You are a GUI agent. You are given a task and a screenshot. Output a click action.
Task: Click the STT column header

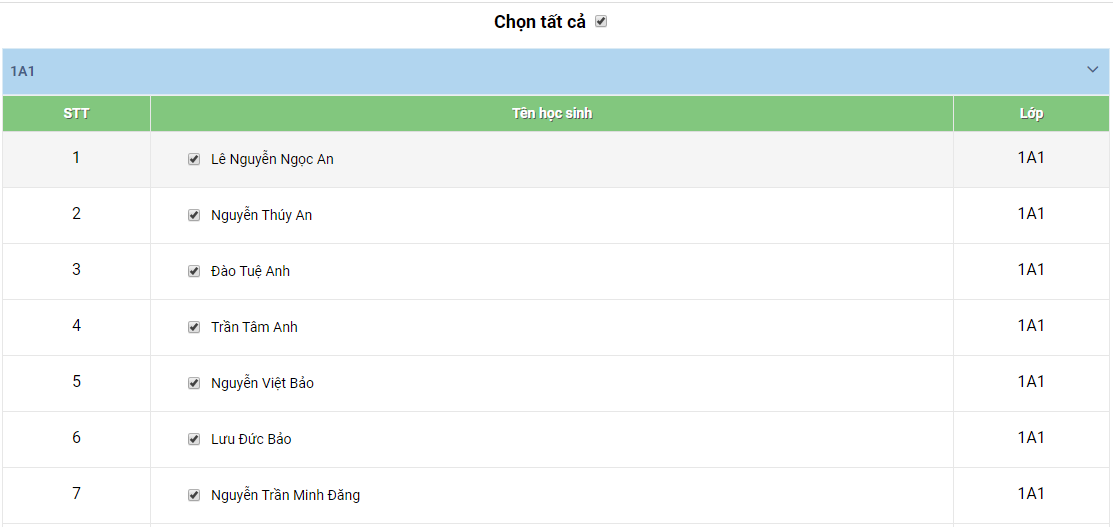pyautogui.click(x=76, y=113)
